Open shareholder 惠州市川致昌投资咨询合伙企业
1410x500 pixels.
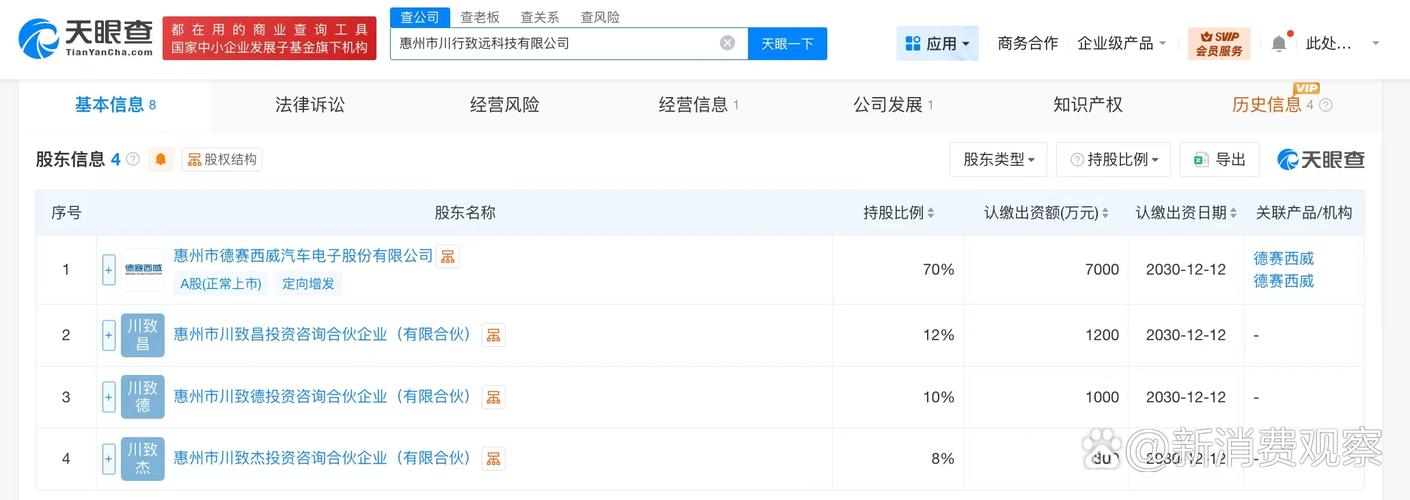point(322,335)
